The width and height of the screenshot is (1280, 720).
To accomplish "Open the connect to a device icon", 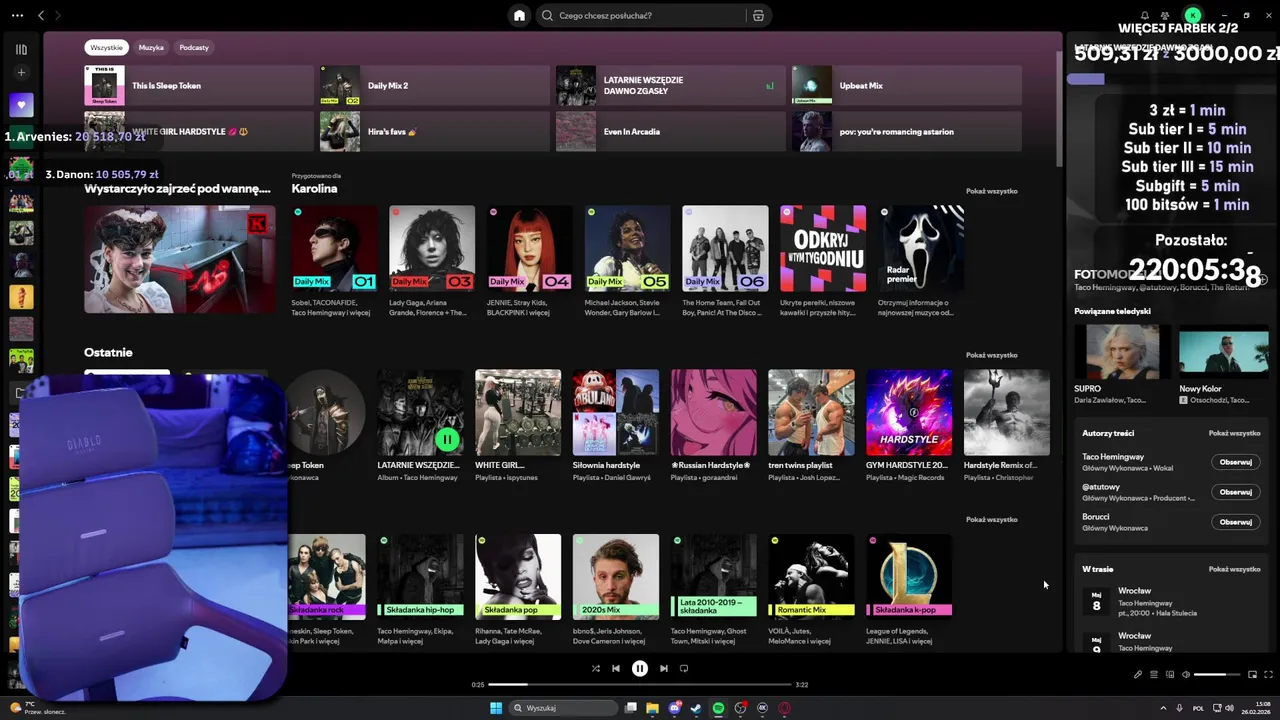I will 1169,674.
